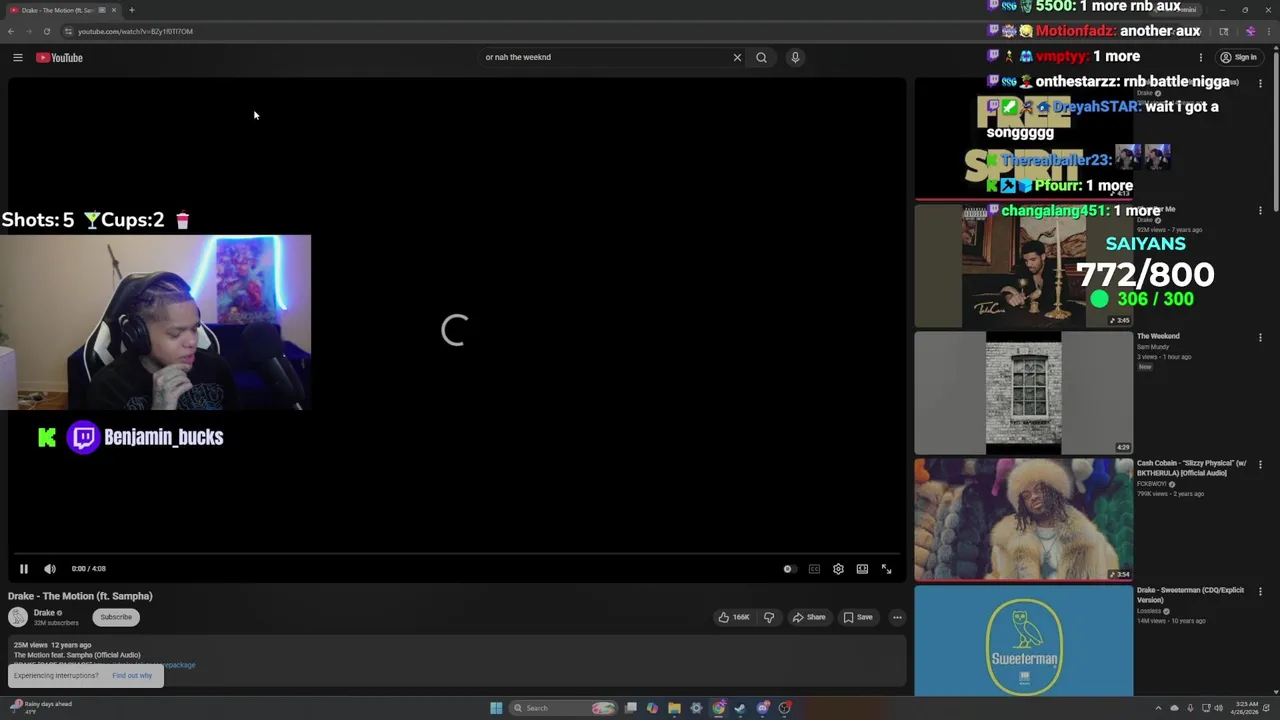Open options menu for The Weeknd video
The width and height of the screenshot is (1280, 720).
[x=1260, y=338]
